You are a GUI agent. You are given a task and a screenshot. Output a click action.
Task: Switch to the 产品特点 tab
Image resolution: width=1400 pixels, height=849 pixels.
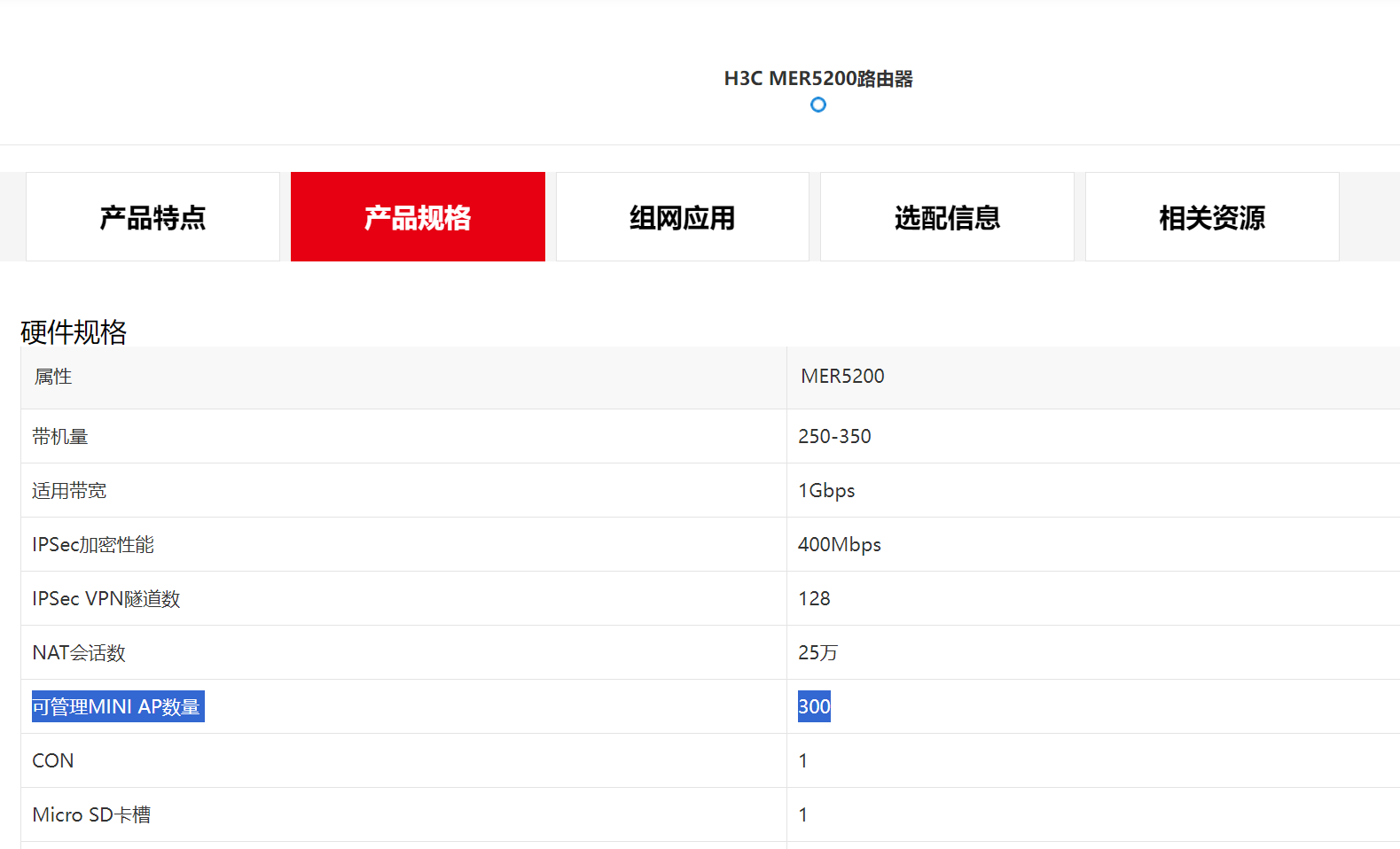coord(153,217)
